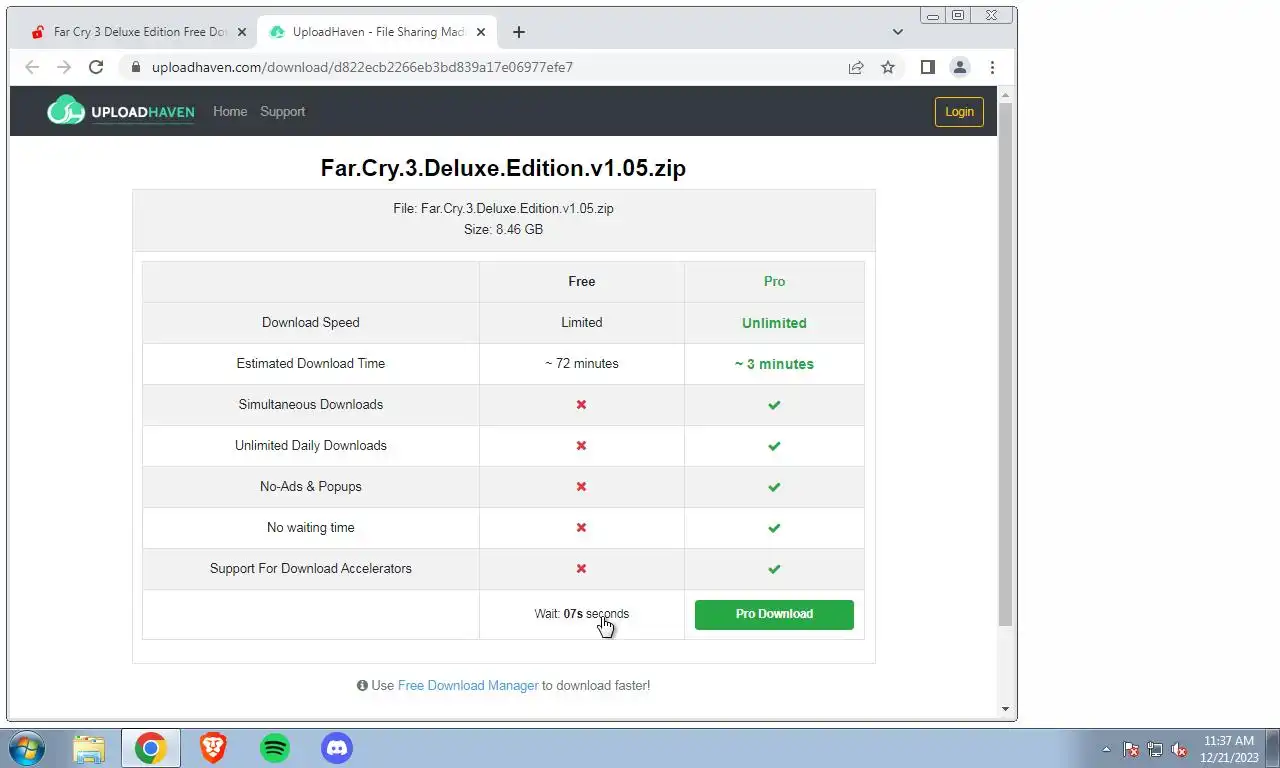Show hidden system tray icons
1280x768 pixels.
(1106, 749)
